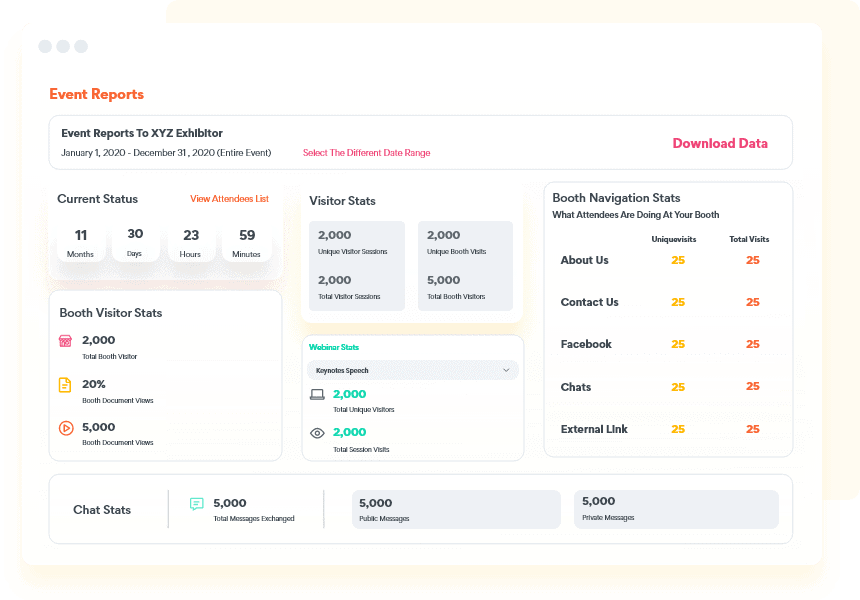Click the Public Messages stat card
Image resolution: width=860 pixels, height=600 pixels.
455,509
